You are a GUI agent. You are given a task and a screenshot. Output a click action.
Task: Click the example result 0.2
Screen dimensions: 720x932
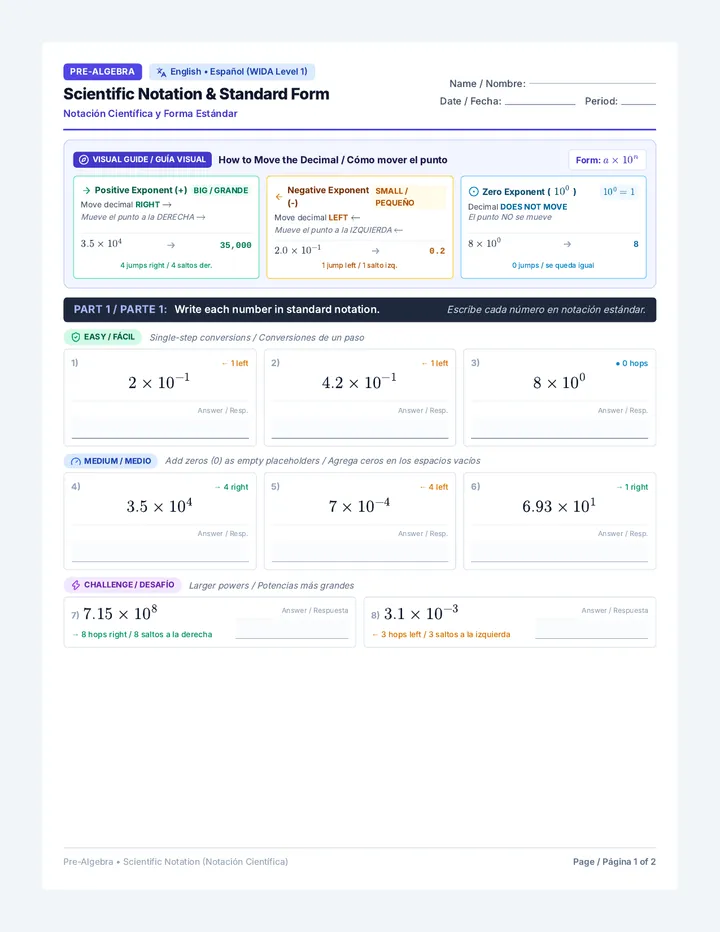pyautogui.click(x=437, y=251)
